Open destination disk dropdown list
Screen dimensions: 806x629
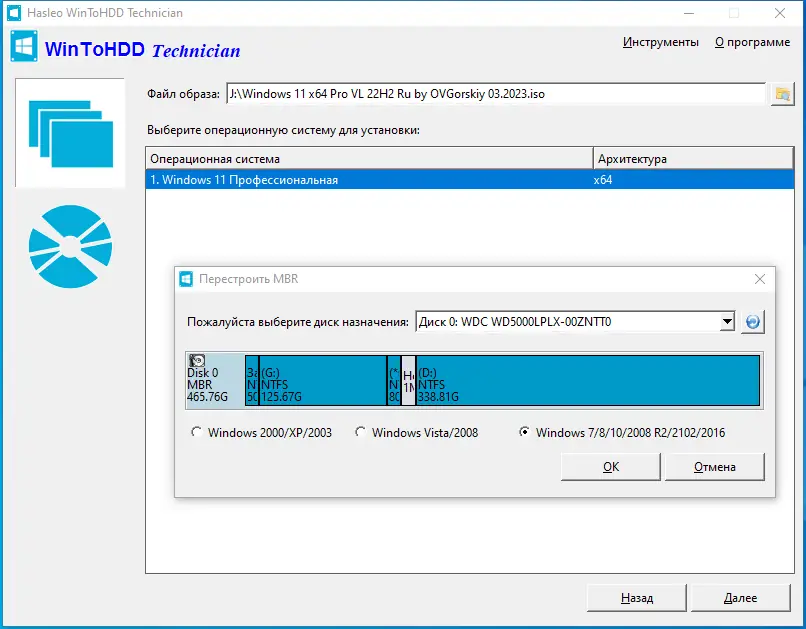[x=726, y=322]
